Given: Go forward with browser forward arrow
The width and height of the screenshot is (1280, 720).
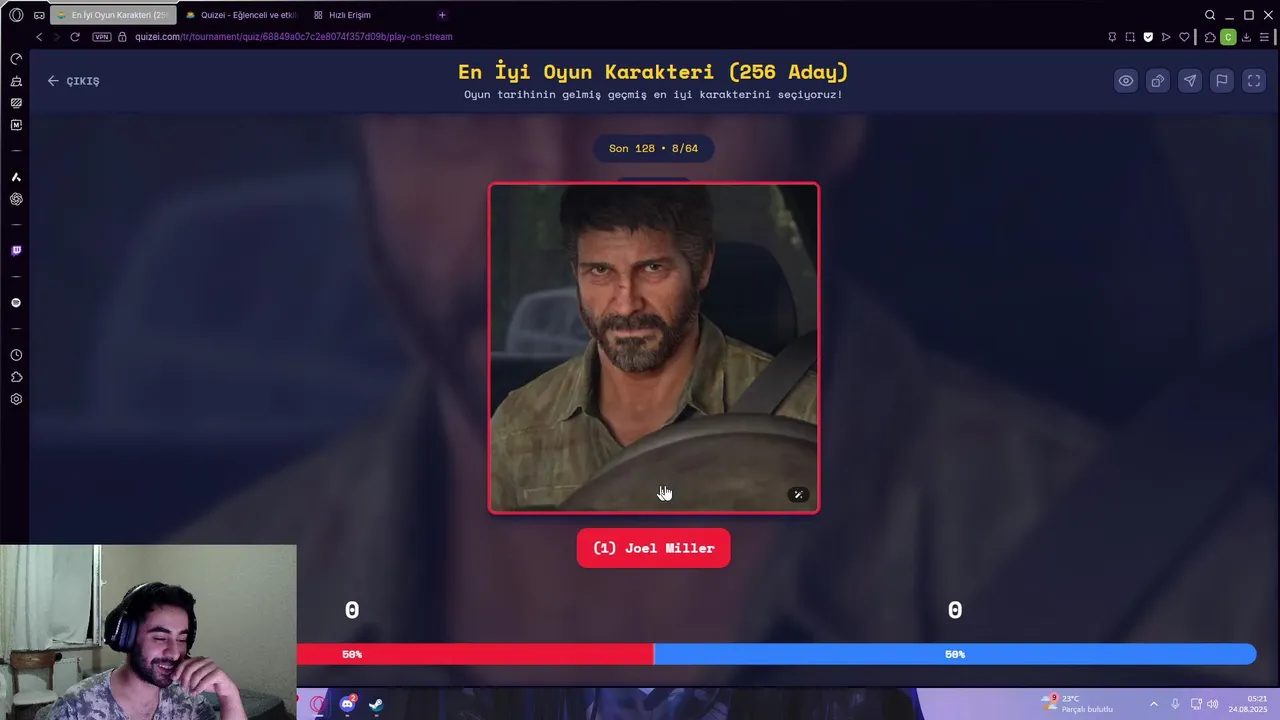Looking at the screenshot, I should [x=56, y=37].
